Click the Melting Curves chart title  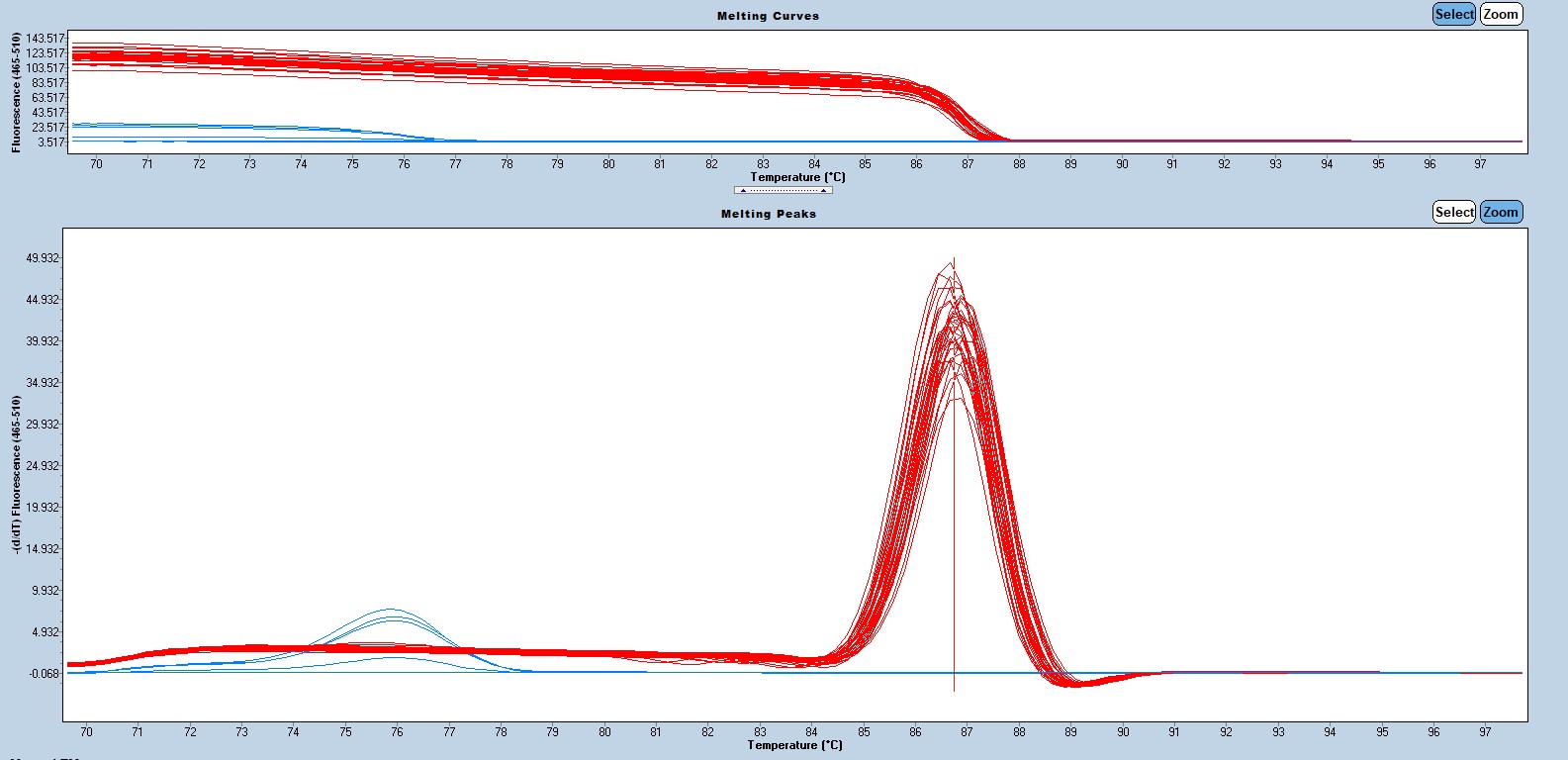coord(768,16)
